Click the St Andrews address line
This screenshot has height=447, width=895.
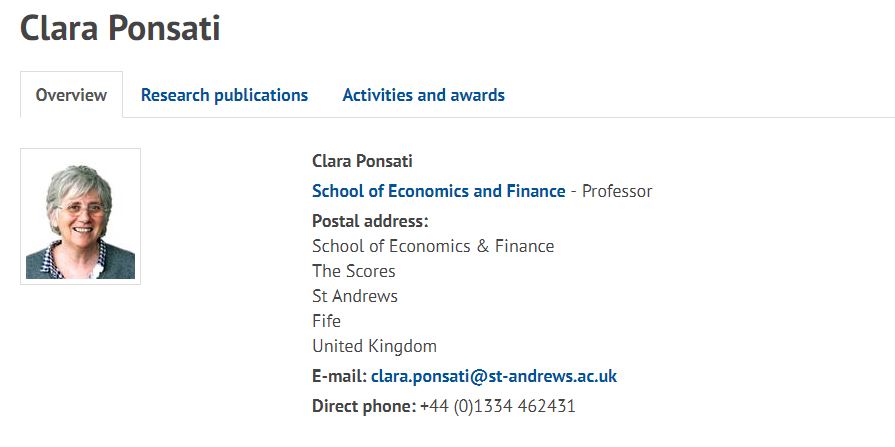click(x=355, y=296)
